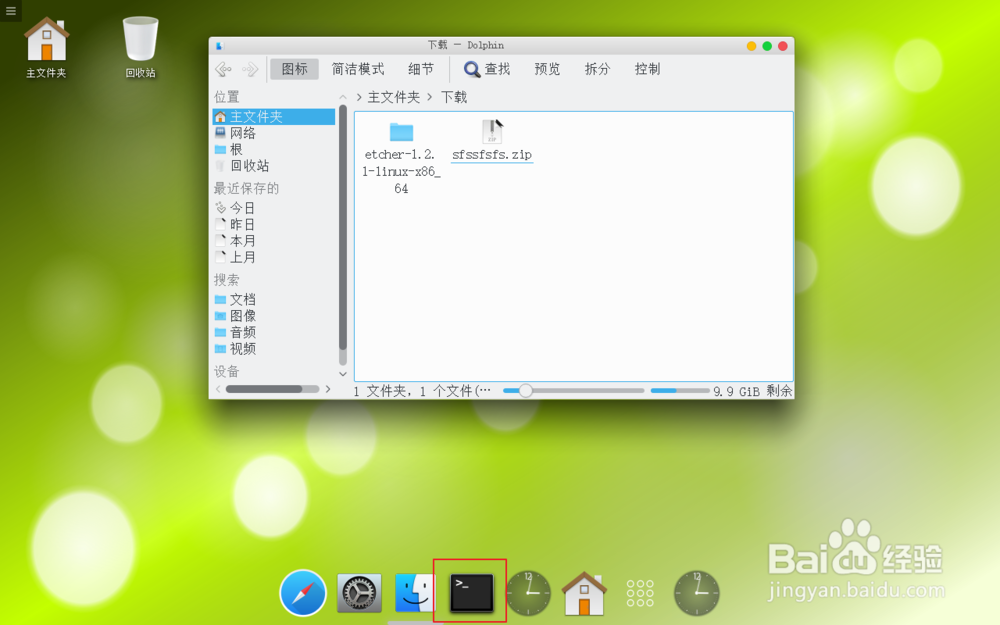Viewport: 1000px width, 625px height.
Task: Click 查找 to start a search
Action: [x=486, y=69]
